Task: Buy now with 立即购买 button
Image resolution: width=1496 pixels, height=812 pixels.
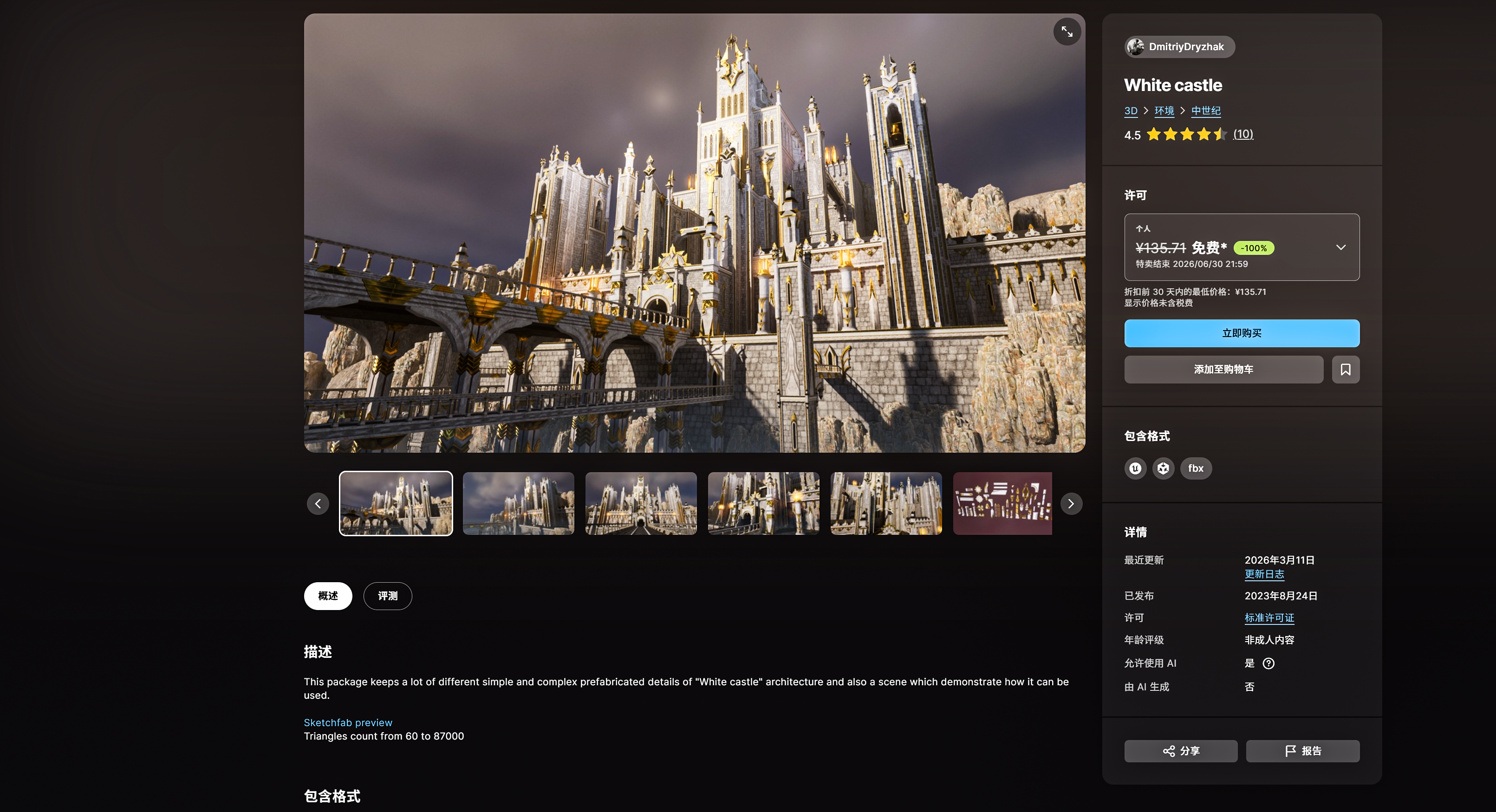Action: pos(1242,333)
